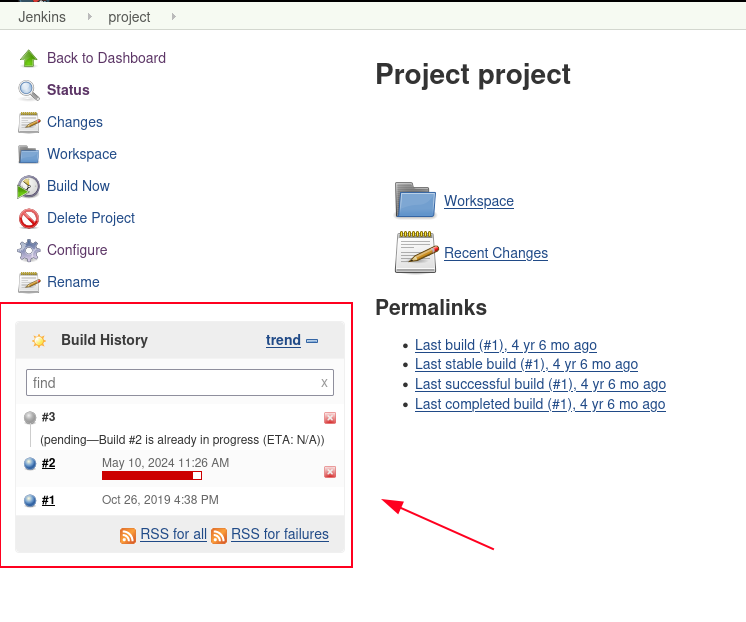
Task: Click the build history find input field
Action: (175, 383)
